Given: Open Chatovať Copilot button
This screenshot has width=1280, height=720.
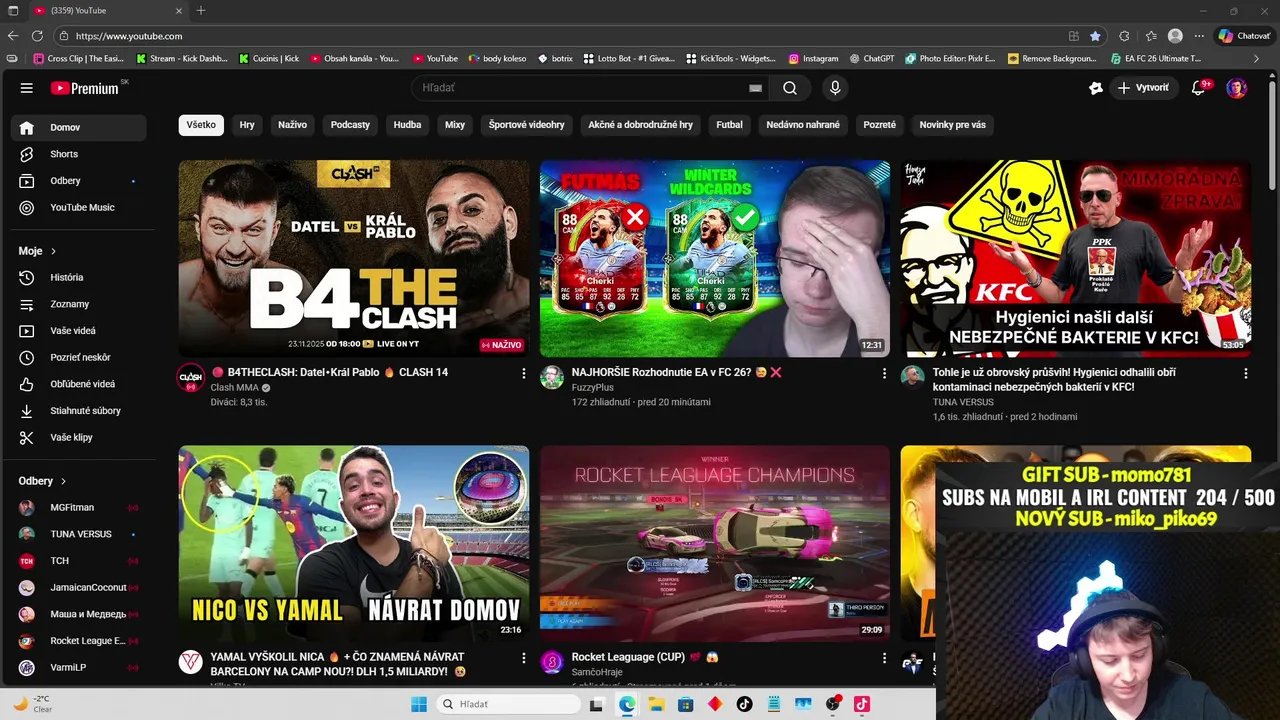Looking at the screenshot, I should pos(1244,36).
